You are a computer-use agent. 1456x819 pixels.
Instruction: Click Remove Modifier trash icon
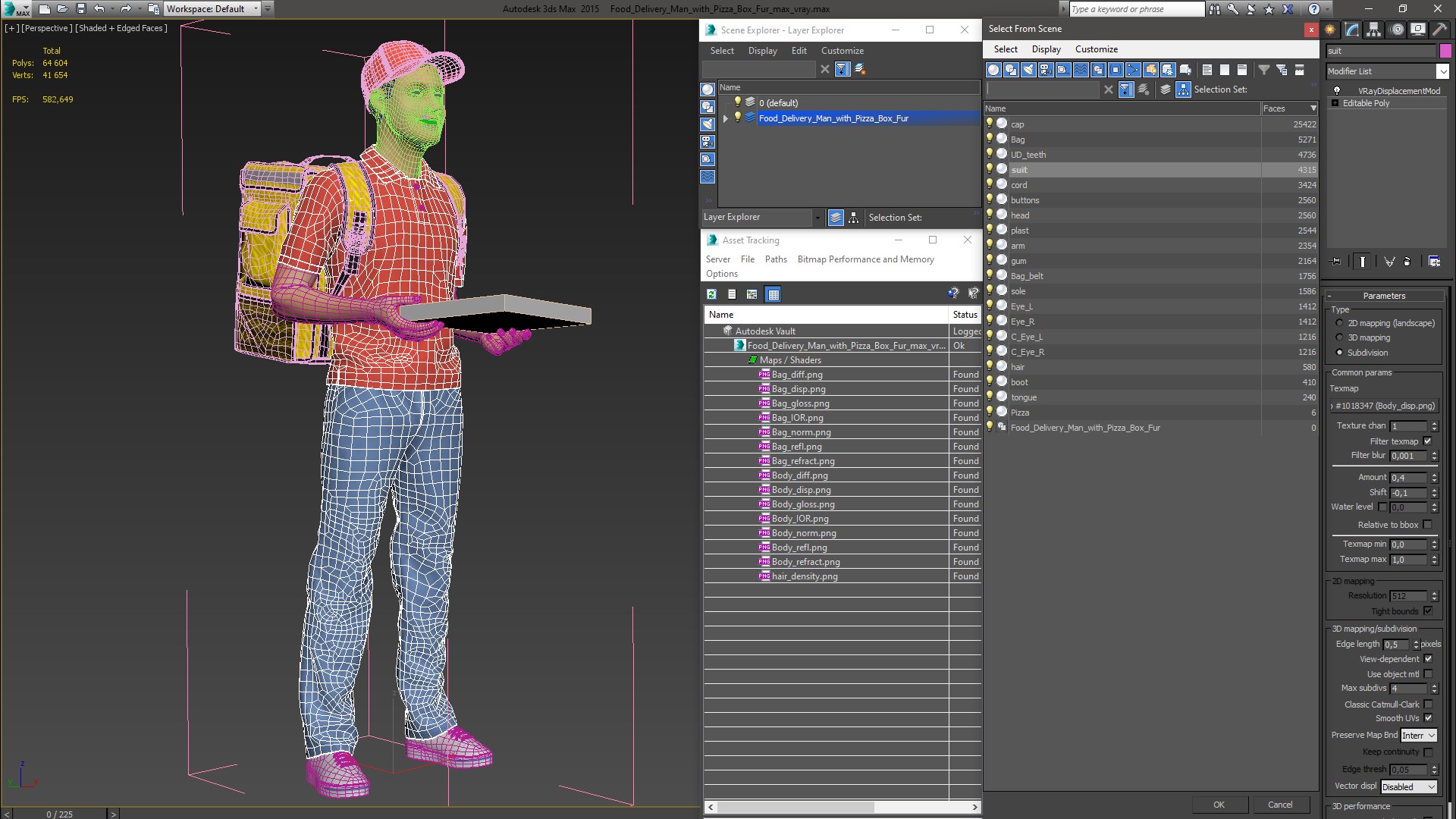pos(1407,262)
